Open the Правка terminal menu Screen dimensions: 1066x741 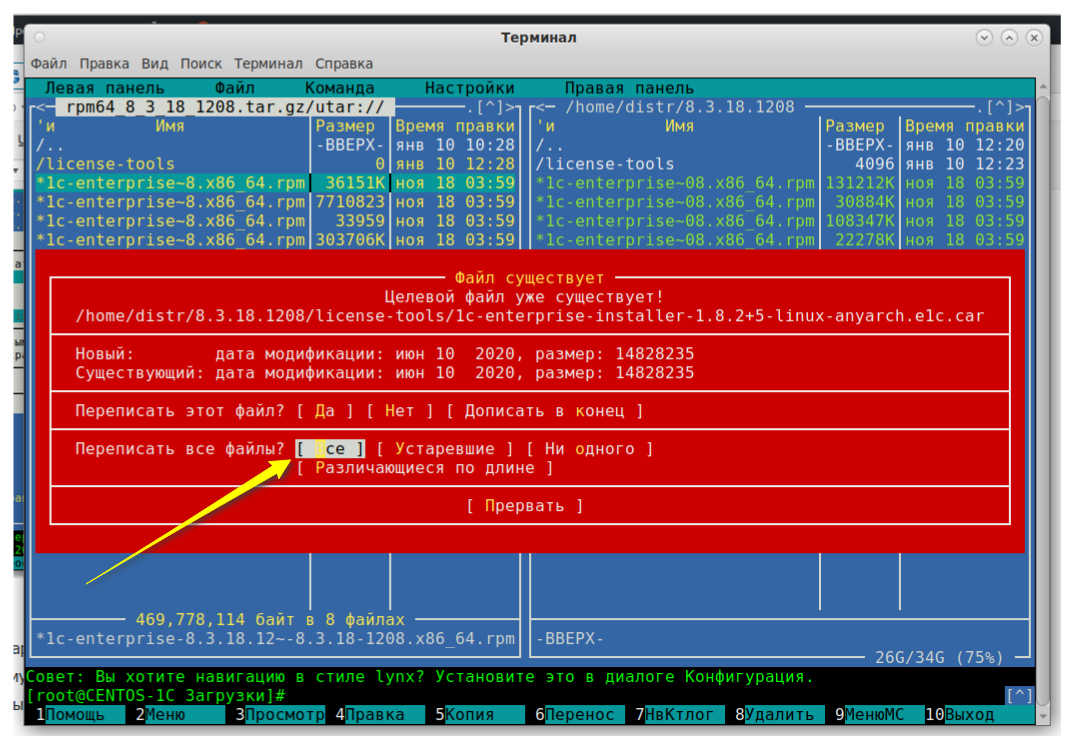(x=104, y=63)
